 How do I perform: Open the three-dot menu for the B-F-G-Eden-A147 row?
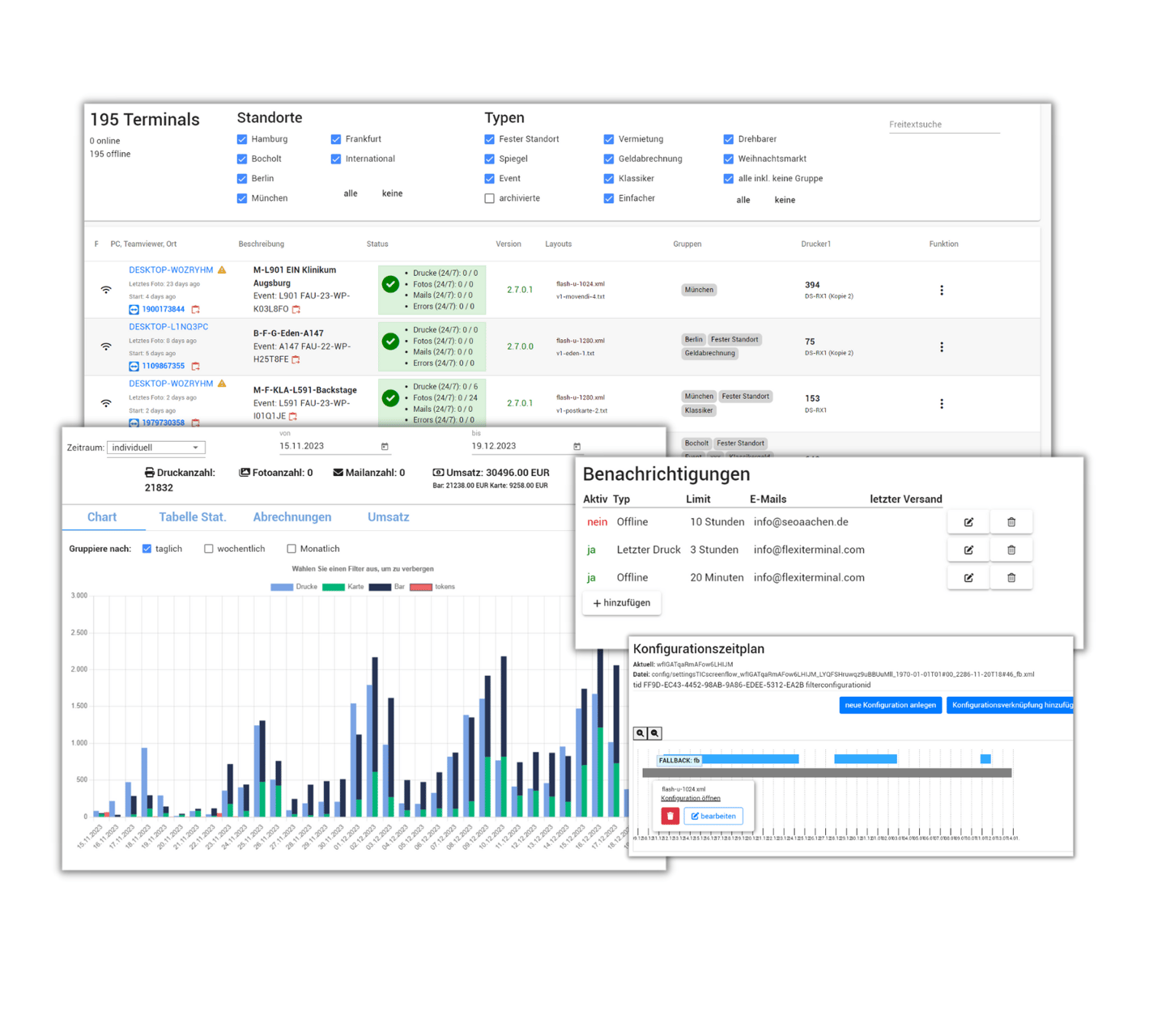coord(942,346)
